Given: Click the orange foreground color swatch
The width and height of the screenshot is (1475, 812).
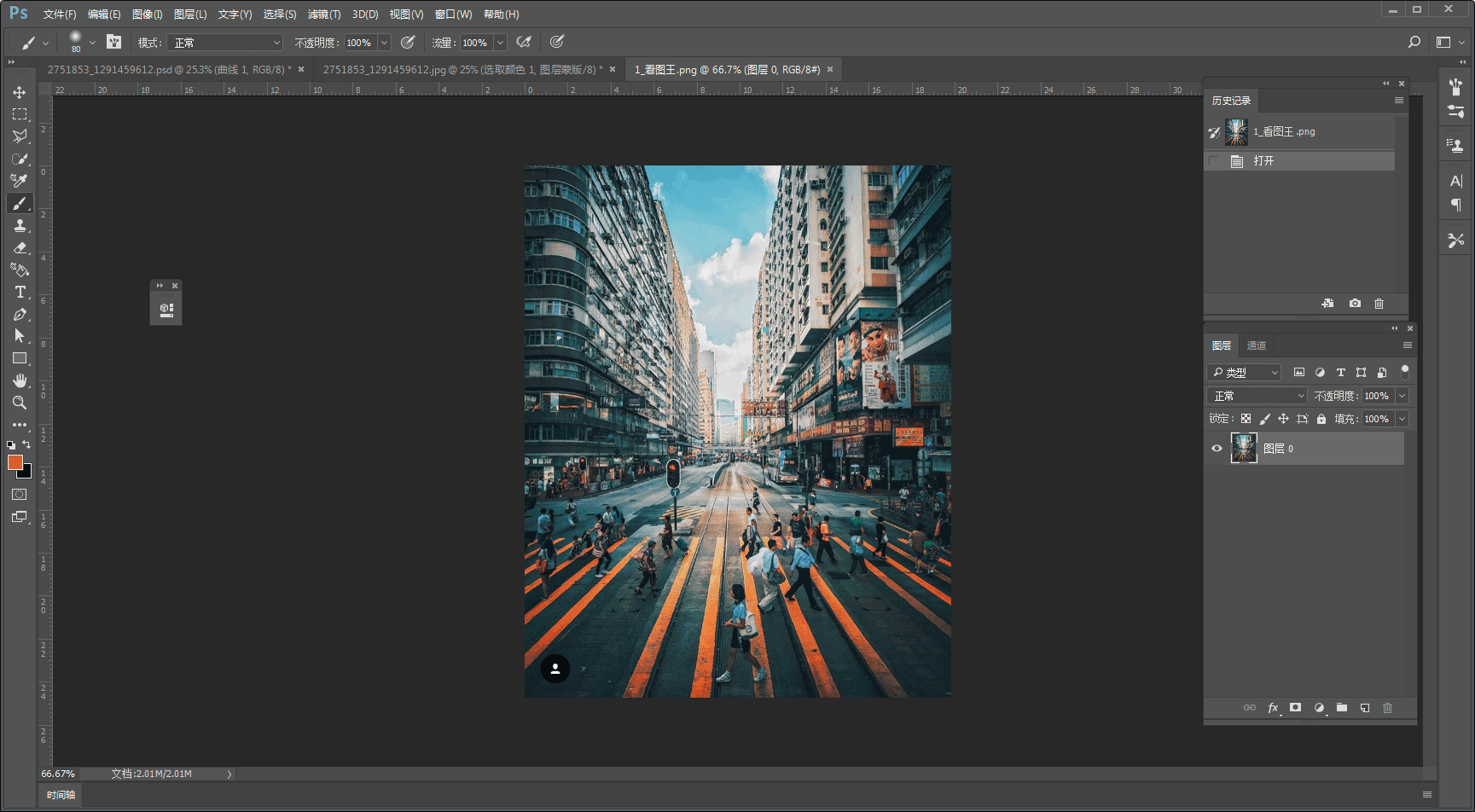Looking at the screenshot, I should pyautogui.click(x=15, y=462).
